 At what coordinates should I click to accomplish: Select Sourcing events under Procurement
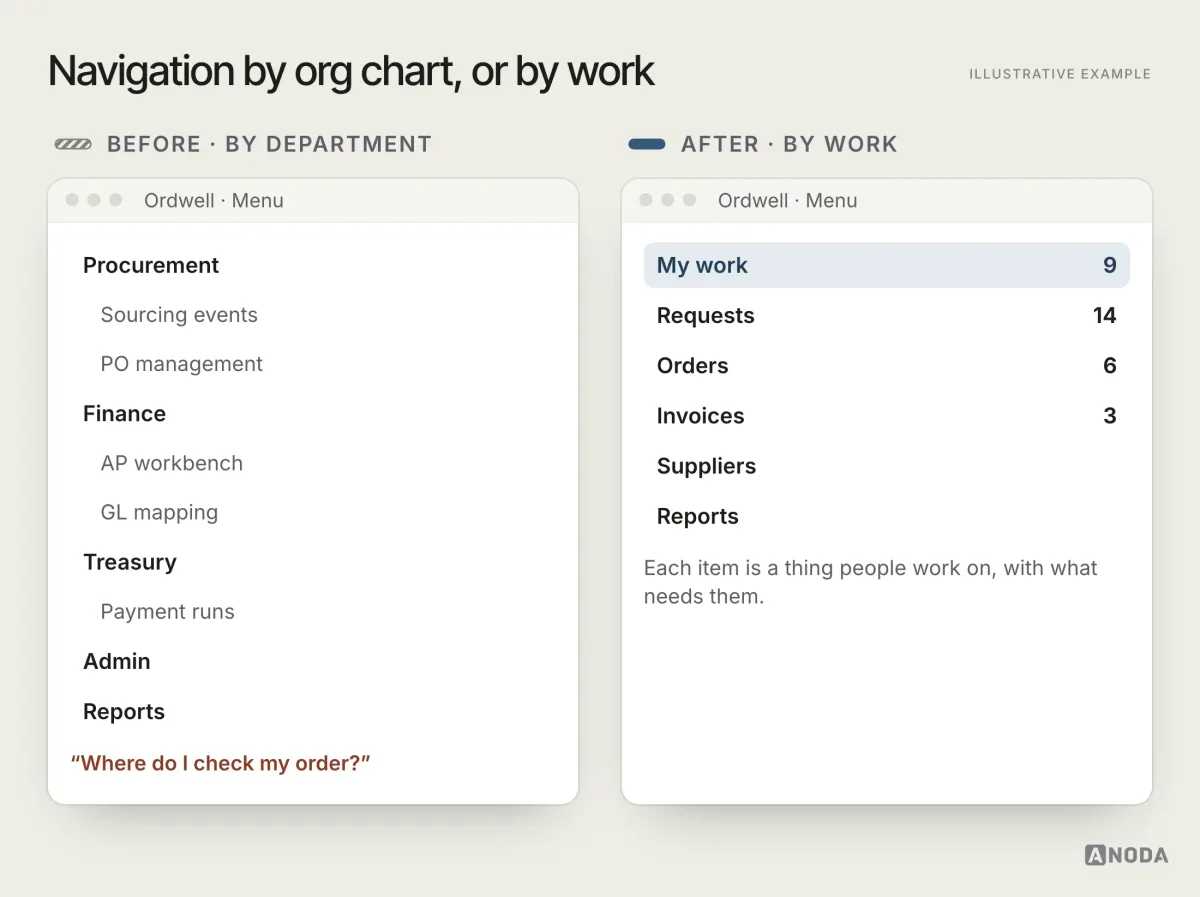tap(179, 315)
